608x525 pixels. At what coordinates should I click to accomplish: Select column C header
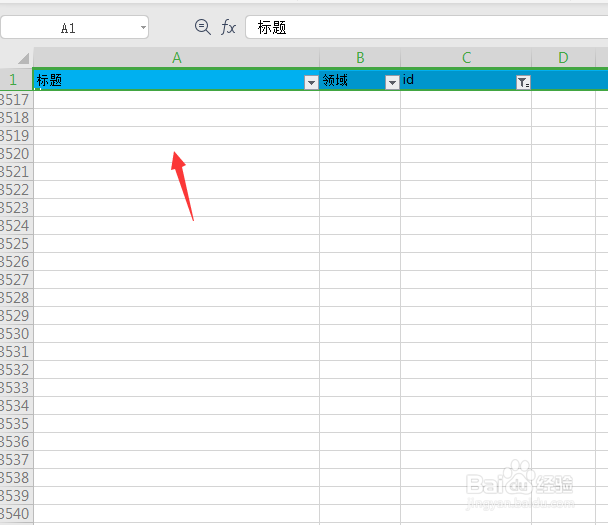pyautogui.click(x=466, y=58)
